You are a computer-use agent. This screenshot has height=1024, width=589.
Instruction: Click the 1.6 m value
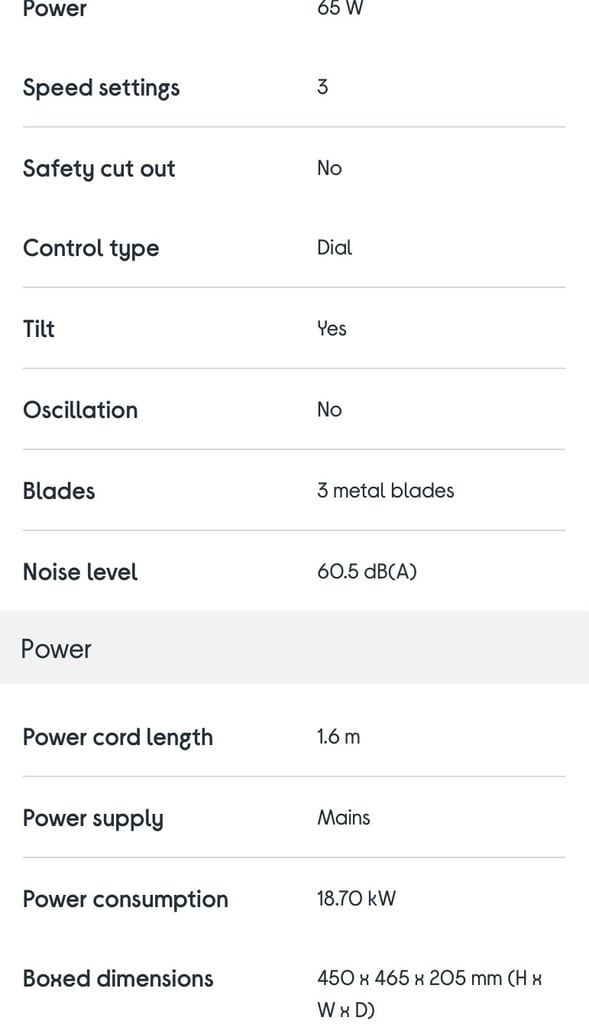tap(338, 737)
